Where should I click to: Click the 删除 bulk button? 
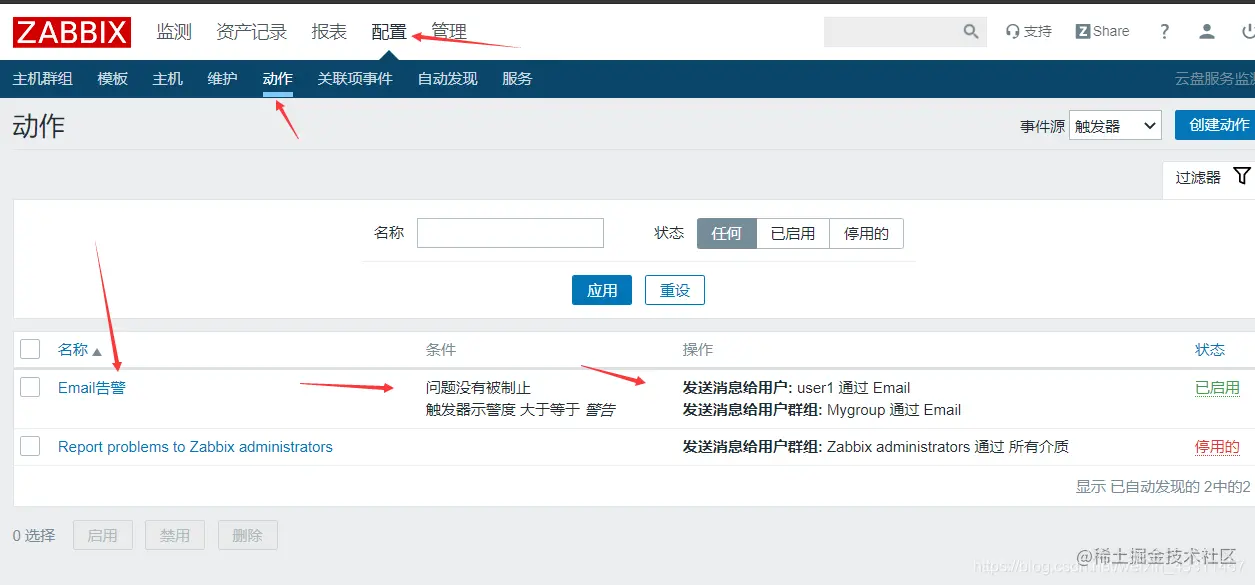click(x=247, y=535)
